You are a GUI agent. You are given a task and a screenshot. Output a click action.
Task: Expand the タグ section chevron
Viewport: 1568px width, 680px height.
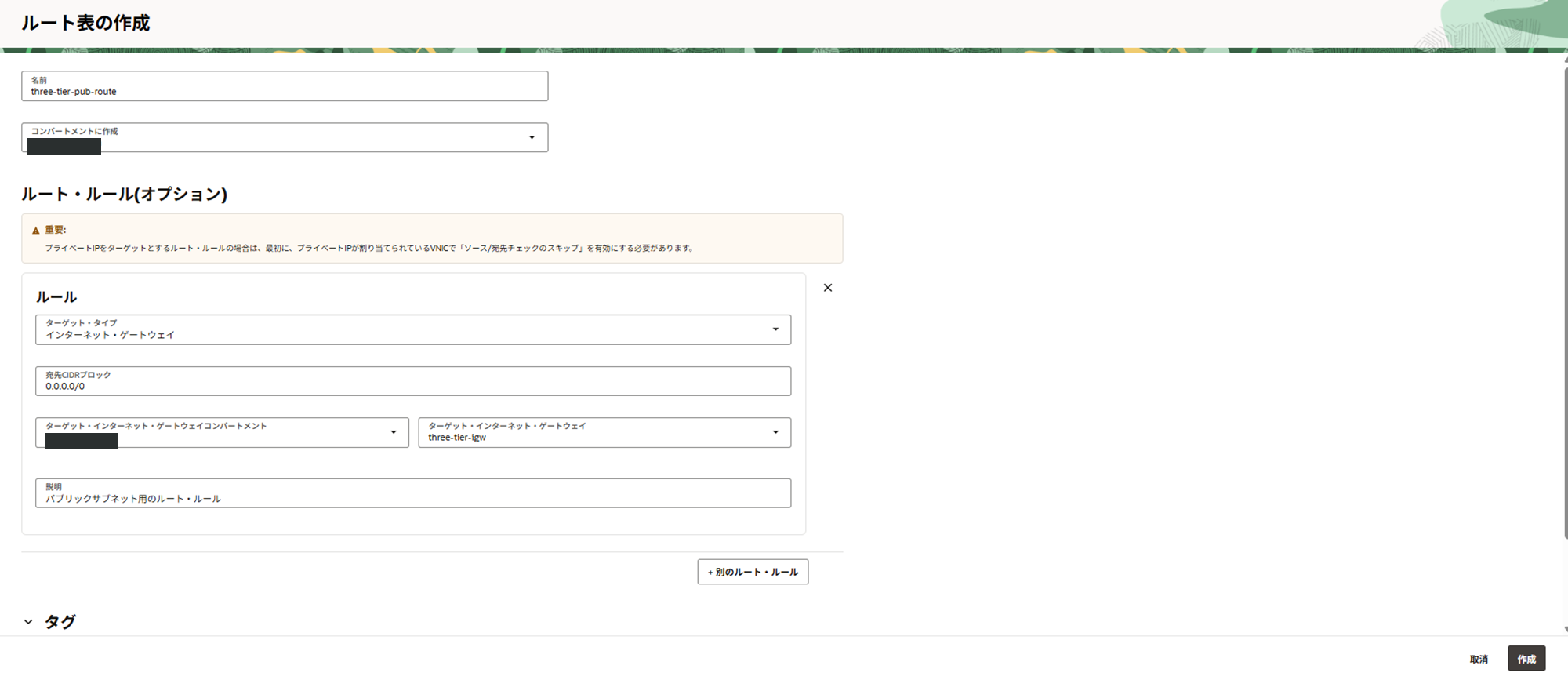click(x=28, y=622)
